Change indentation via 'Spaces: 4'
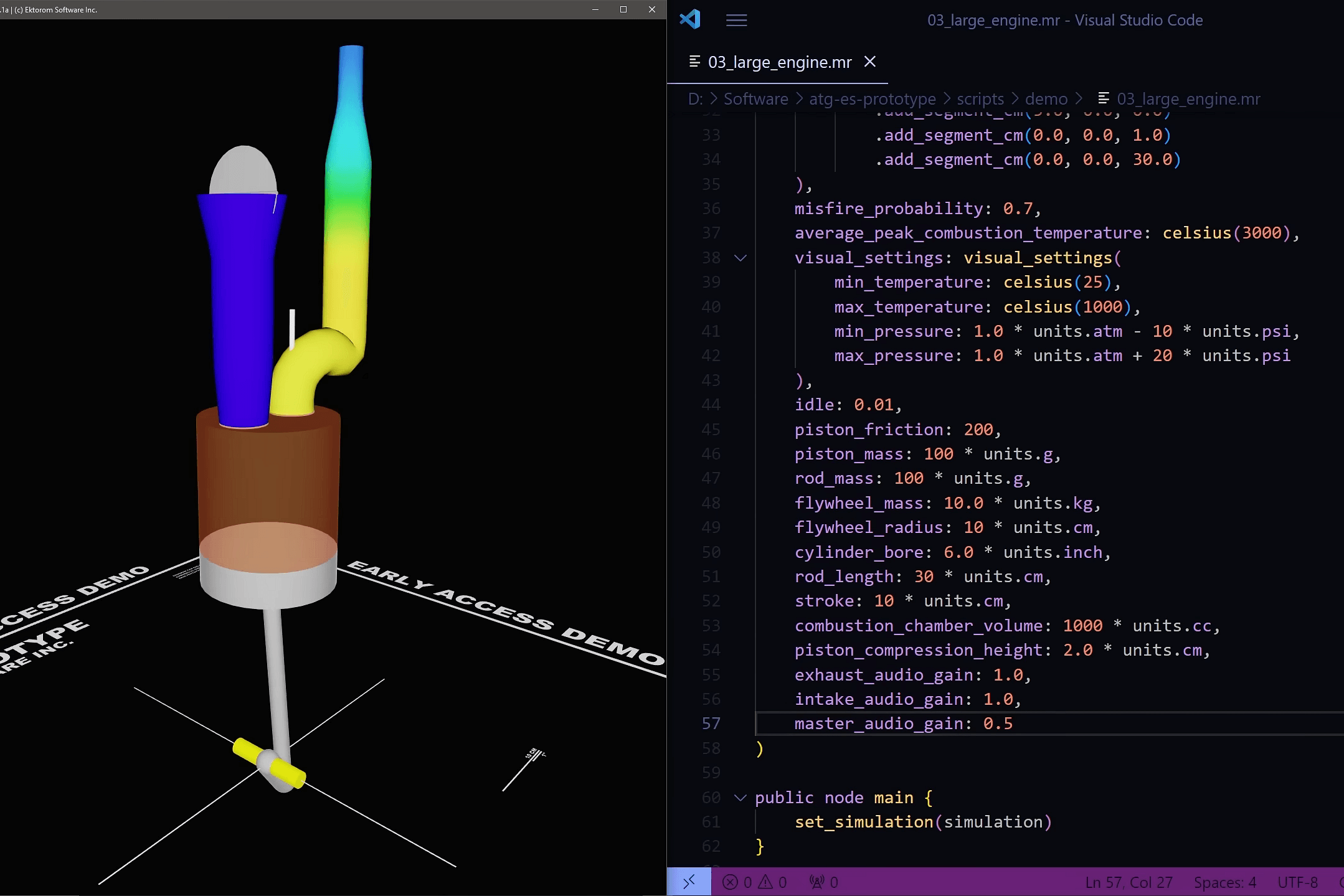The height and width of the screenshot is (896, 1344). [1224, 882]
